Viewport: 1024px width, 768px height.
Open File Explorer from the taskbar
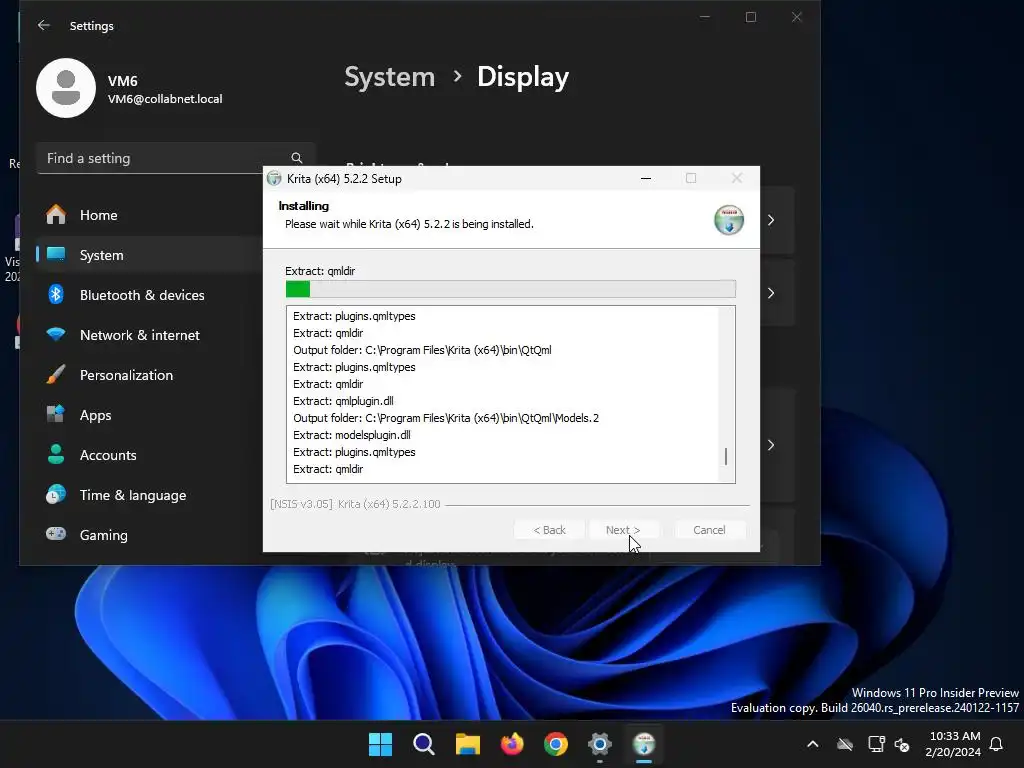[x=468, y=744]
